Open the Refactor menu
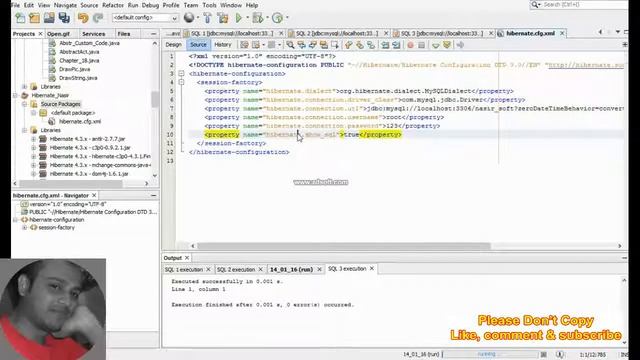 tap(113, 5)
